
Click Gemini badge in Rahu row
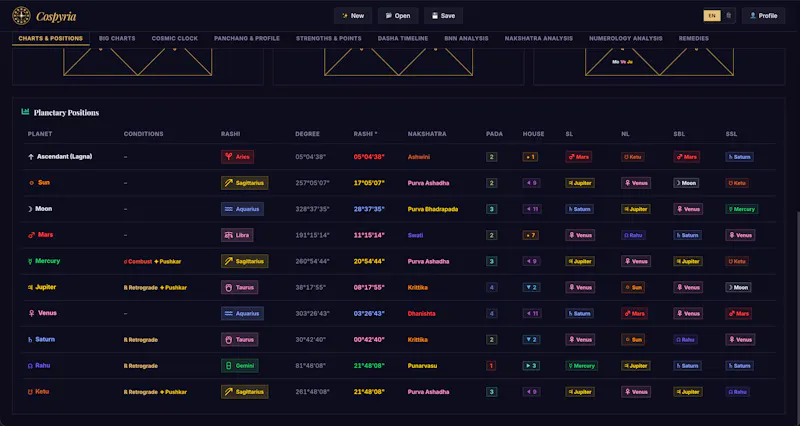coord(239,366)
